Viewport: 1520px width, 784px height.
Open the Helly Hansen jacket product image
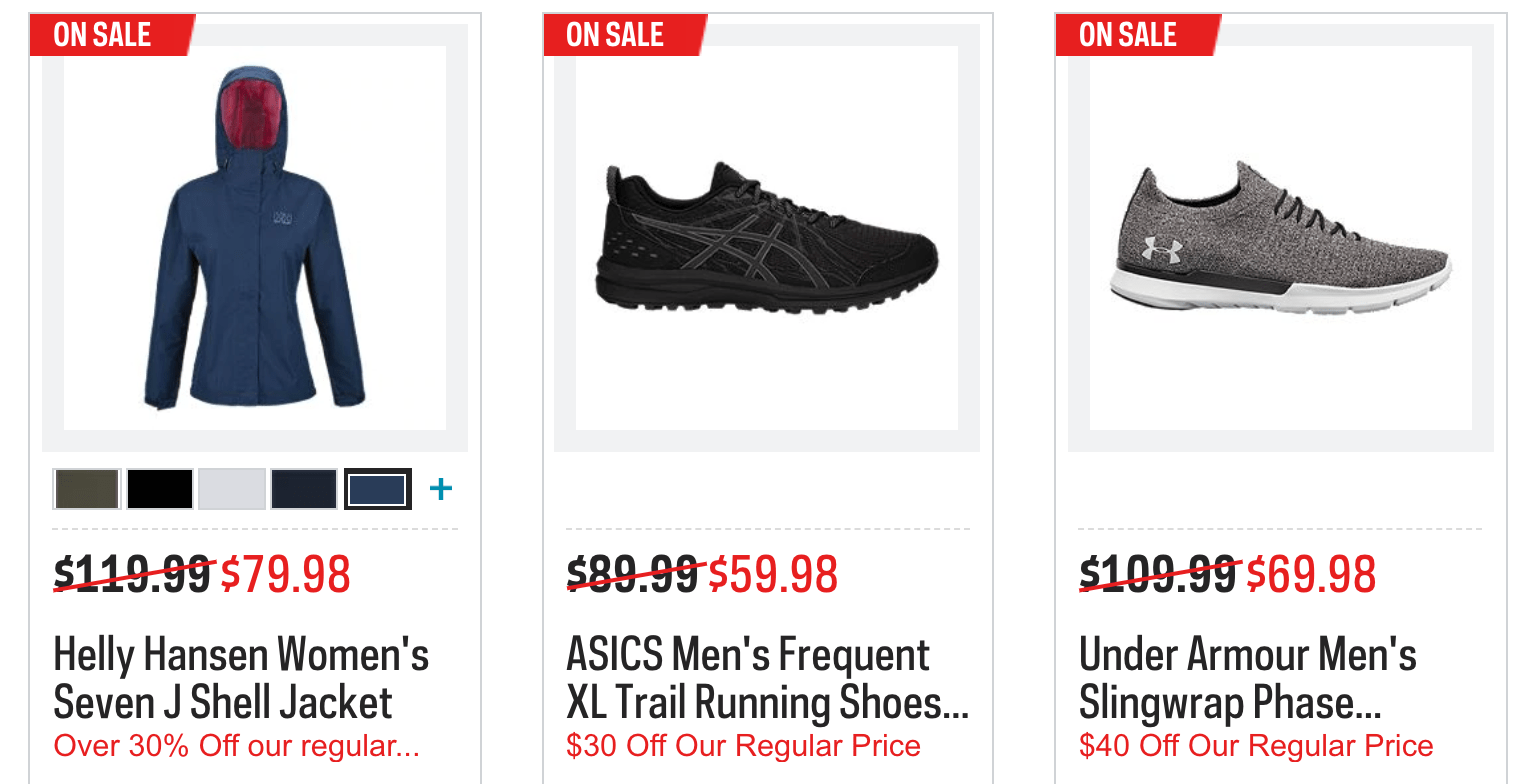[254, 240]
